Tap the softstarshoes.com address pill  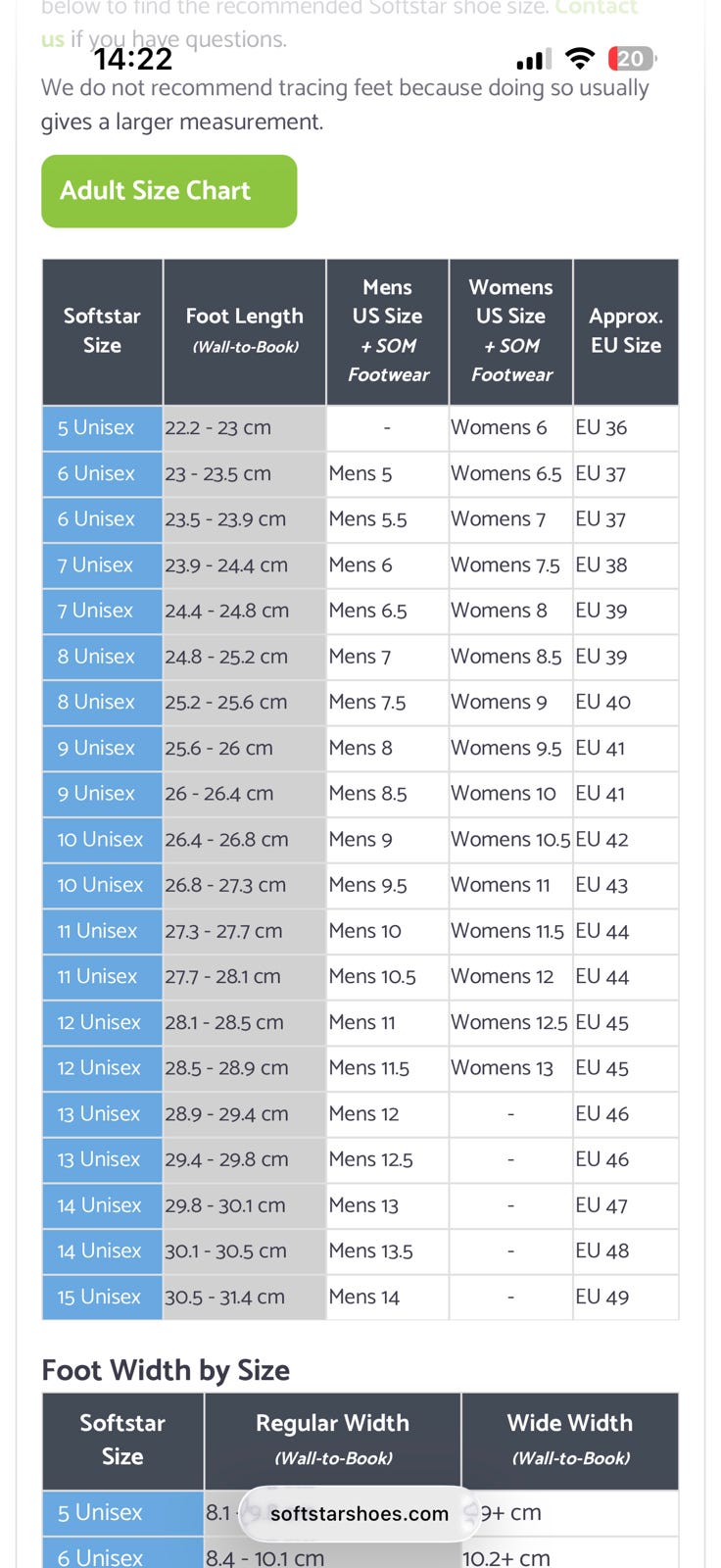[360, 1513]
